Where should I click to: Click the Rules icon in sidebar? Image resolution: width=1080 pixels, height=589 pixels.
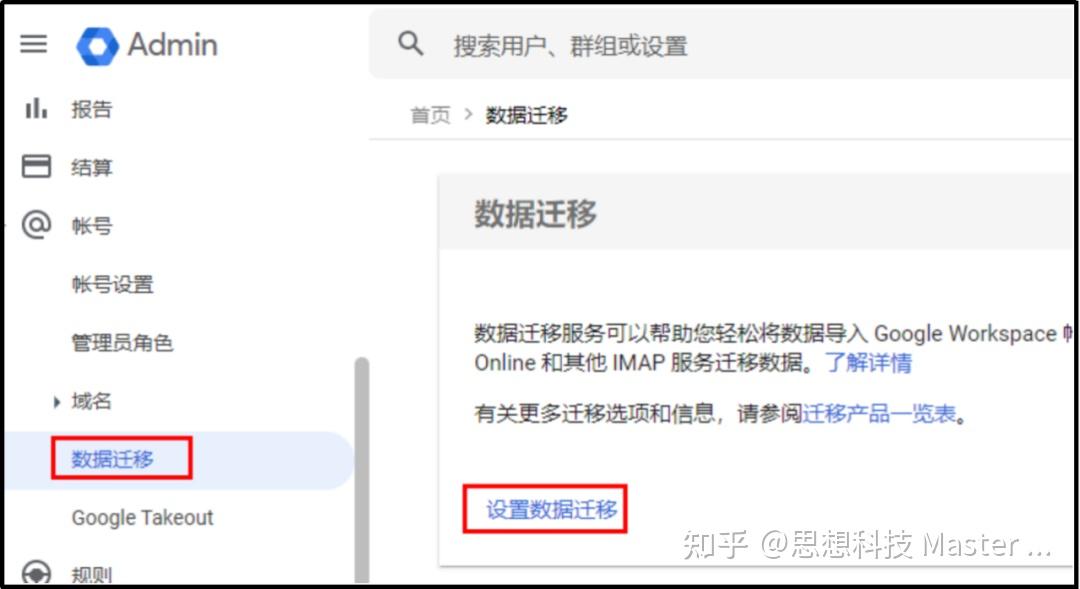36,572
